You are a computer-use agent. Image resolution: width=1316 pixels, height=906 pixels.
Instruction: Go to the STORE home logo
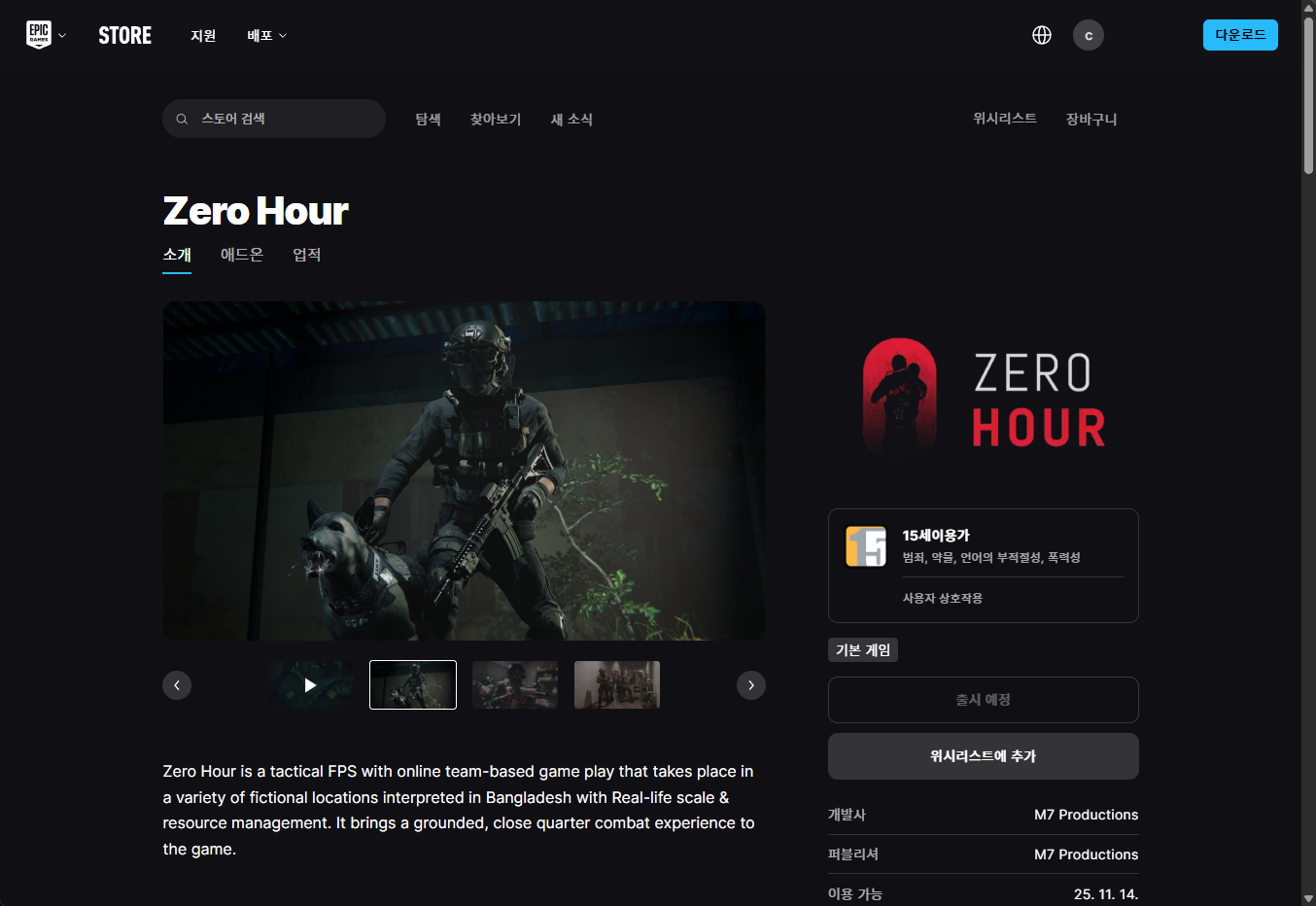(125, 36)
